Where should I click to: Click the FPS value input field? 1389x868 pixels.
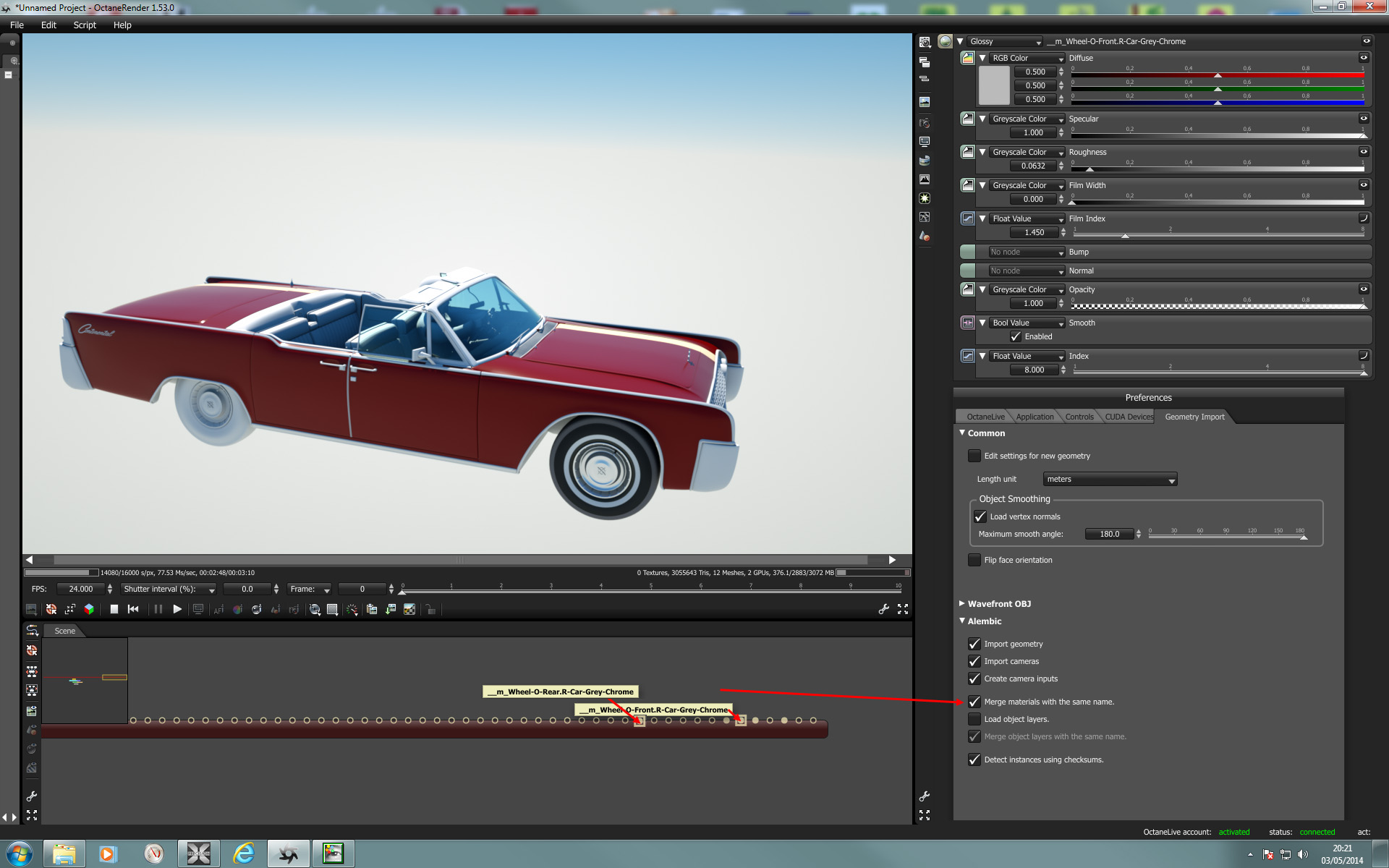pos(81,589)
